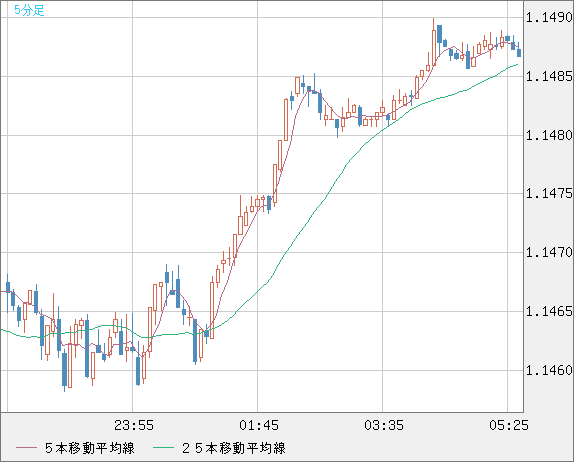Click the 1.1460 price axis label
Image resolution: width=574 pixels, height=462 pixels.
click(x=549, y=370)
